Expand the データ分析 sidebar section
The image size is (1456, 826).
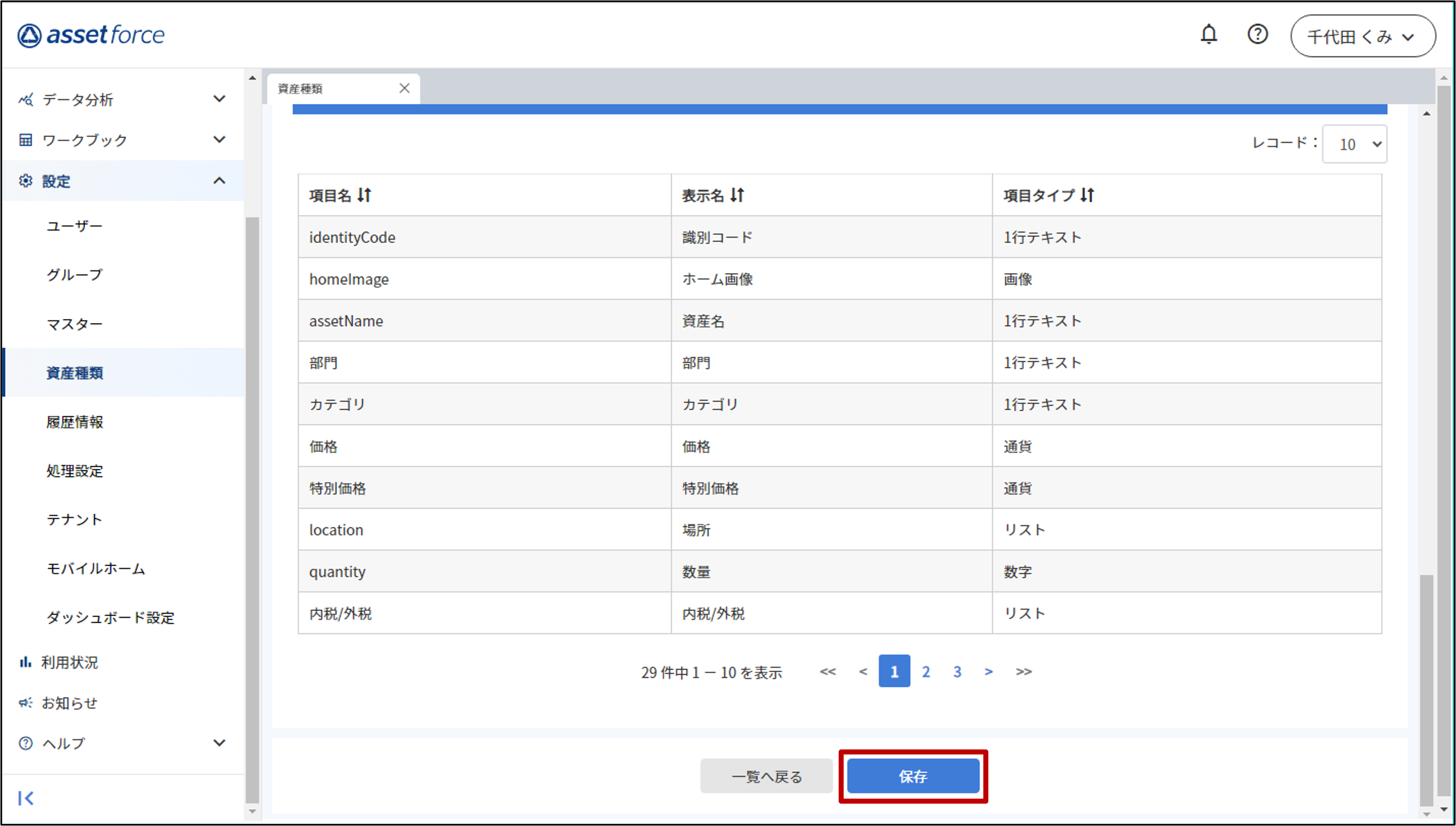click(219, 99)
